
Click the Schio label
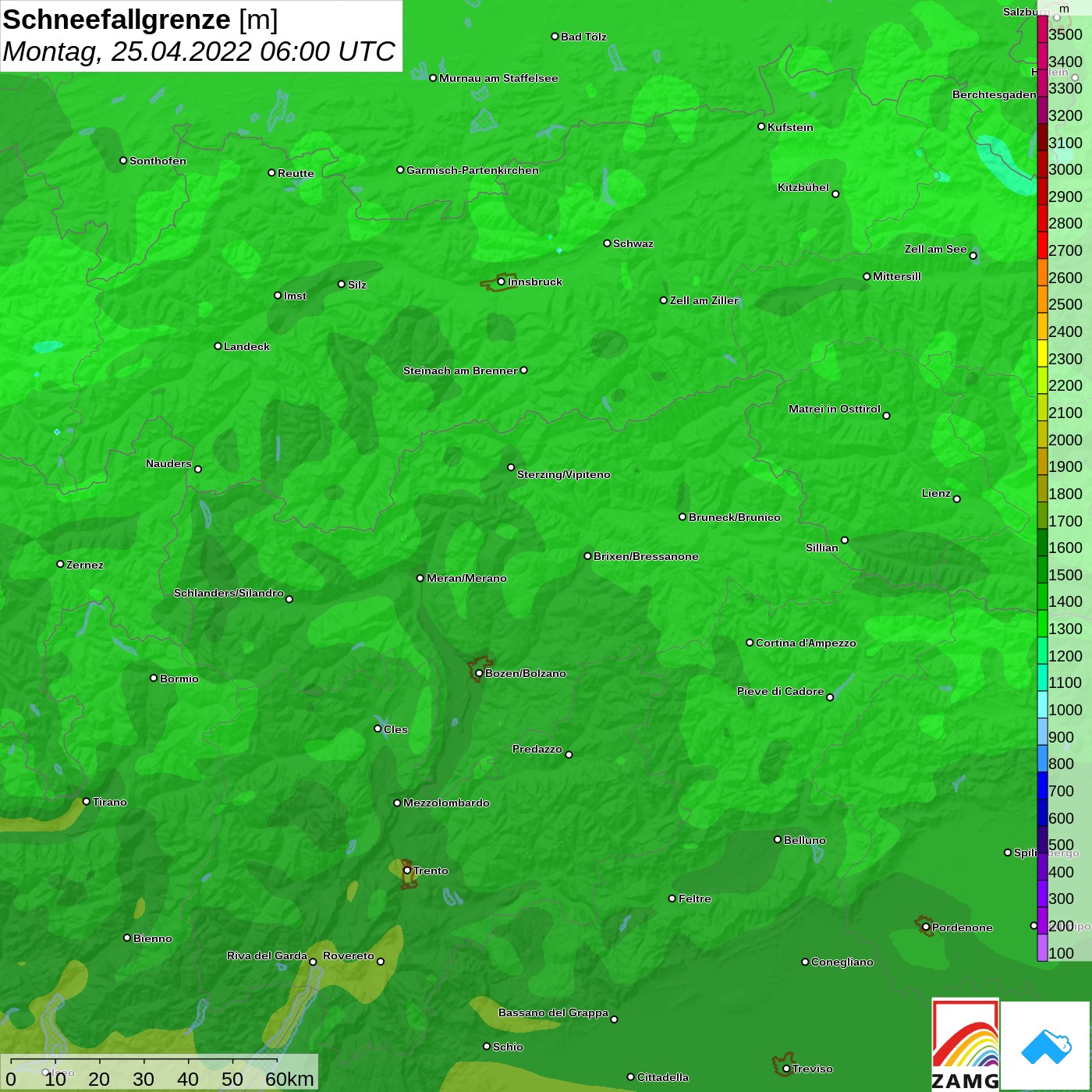tap(508, 1047)
